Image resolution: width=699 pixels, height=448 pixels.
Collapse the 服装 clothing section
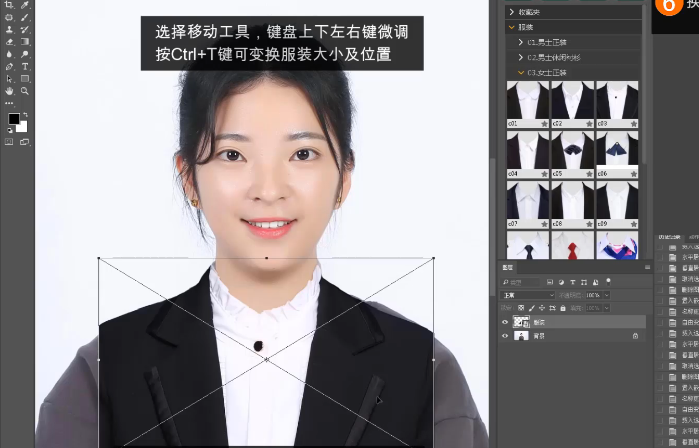512,27
